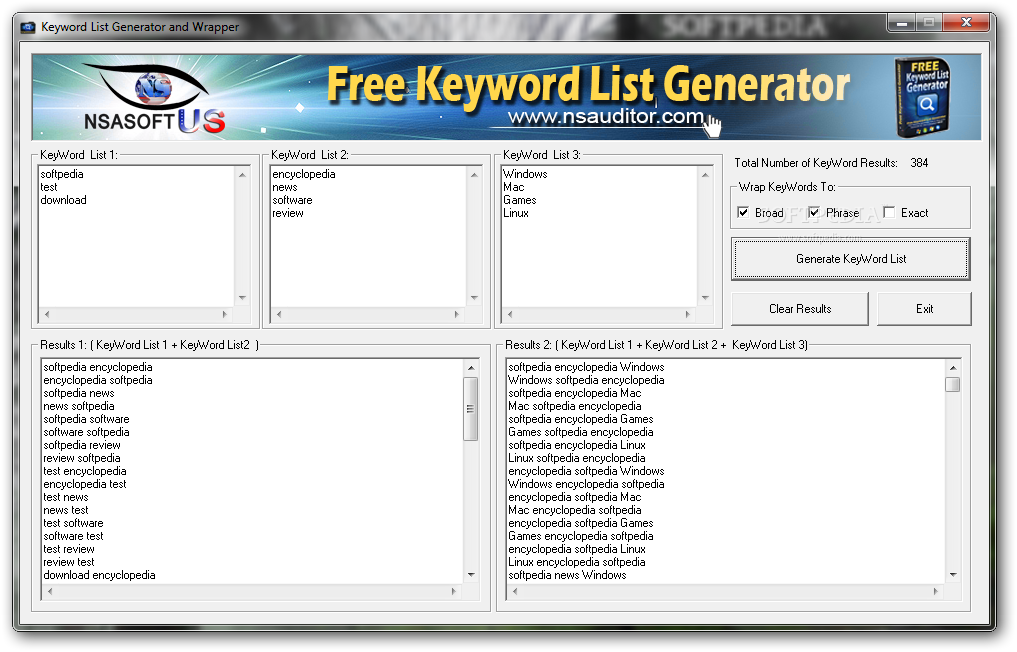This screenshot has height=652, width=1017.
Task: Select 'Linux encyclopedia softpedia' in Results 2
Action: point(577,562)
